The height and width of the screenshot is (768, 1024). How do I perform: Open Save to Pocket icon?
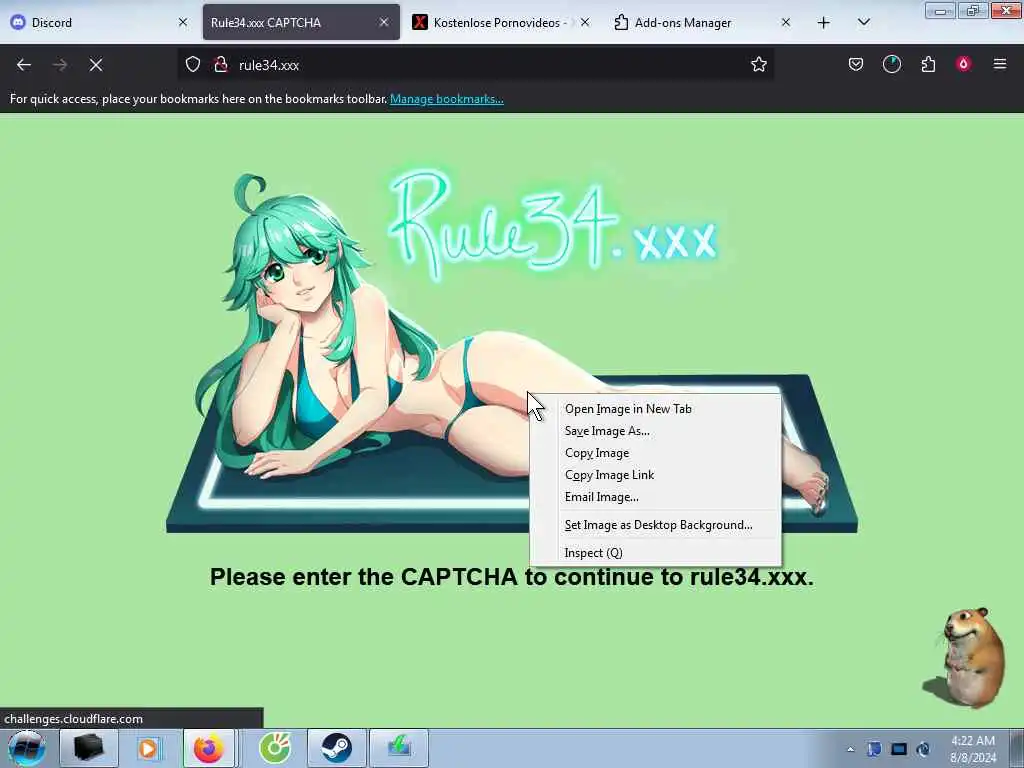point(856,64)
